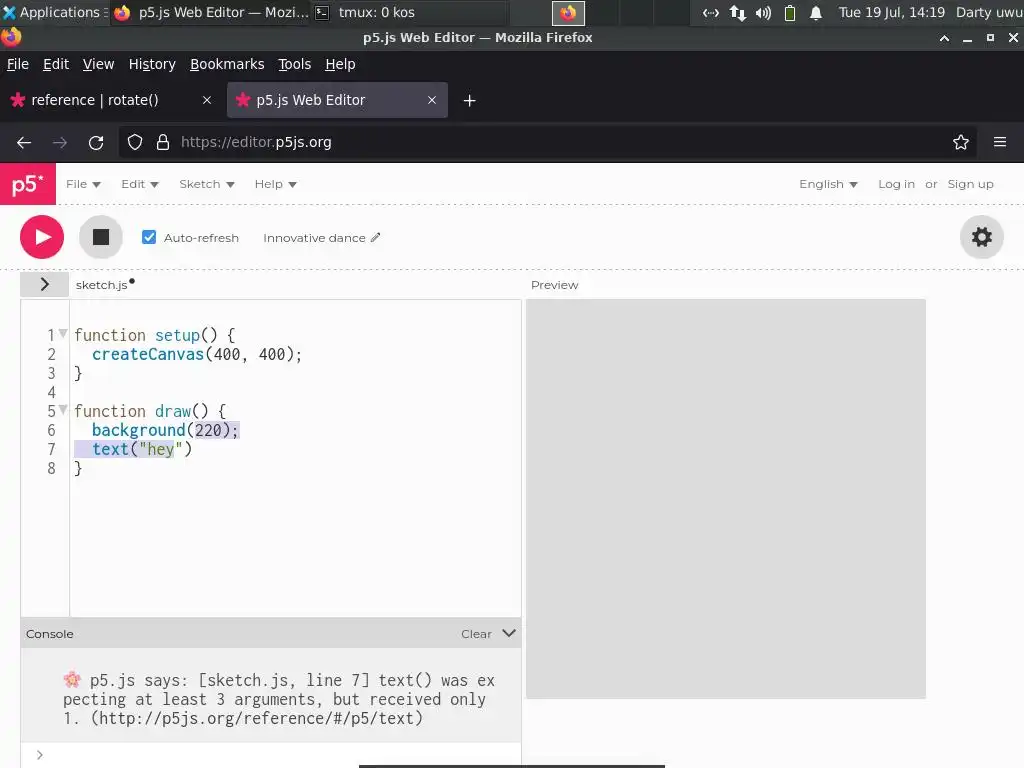Toggle the Auto-refresh checkbox

point(149,237)
